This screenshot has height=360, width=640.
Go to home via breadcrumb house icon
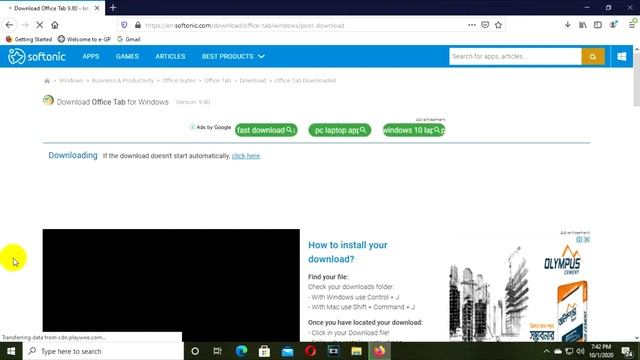(47, 81)
